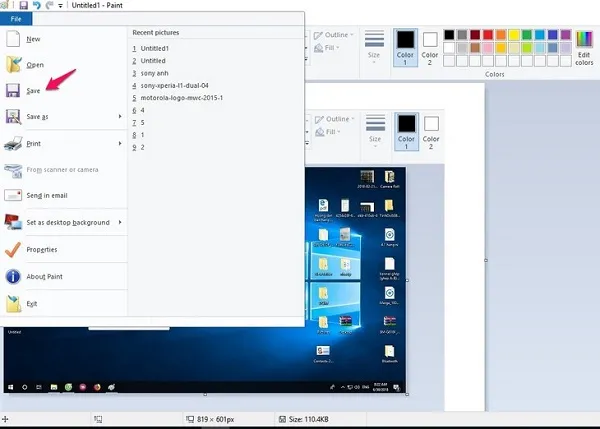Click the About Paint info icon
Image resolution: width=600 pixels, height=429 pixels.
(x=14, y=276)
